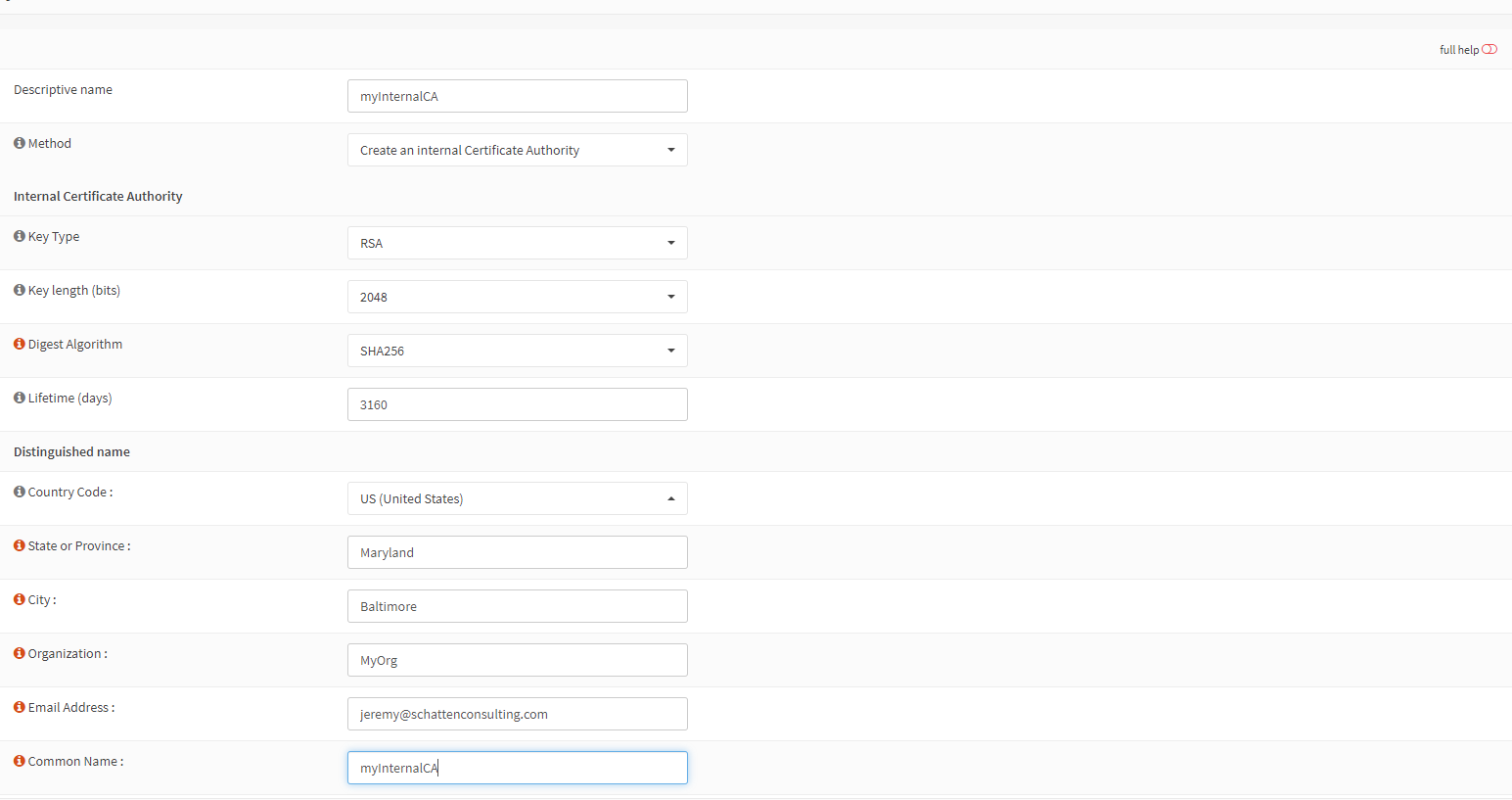
Task: Click the City info icon
Action: pyautogui.click(x=20, y=599)
